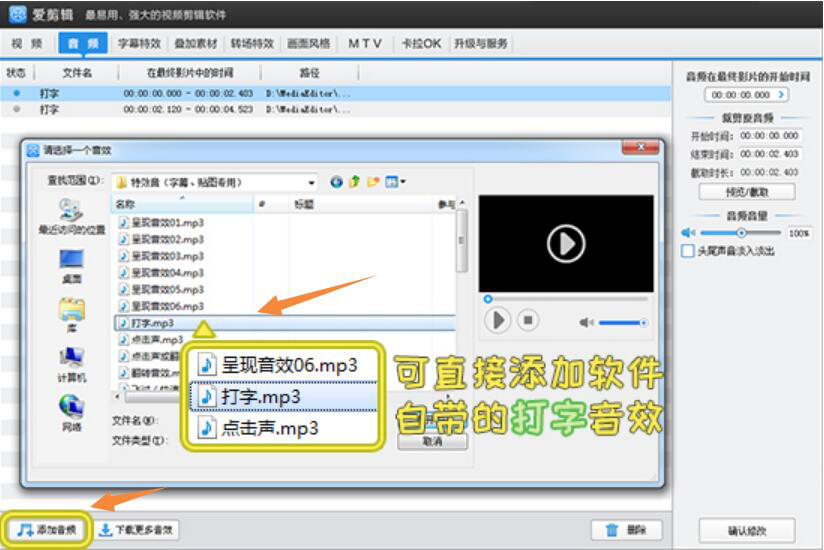
Task: Open the 画面风格 tab
Action: click(308, 44)
